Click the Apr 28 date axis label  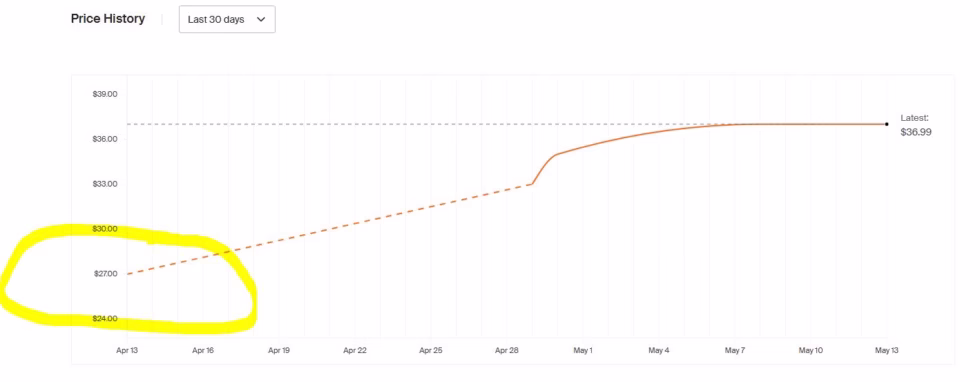(x=506, y=351)
